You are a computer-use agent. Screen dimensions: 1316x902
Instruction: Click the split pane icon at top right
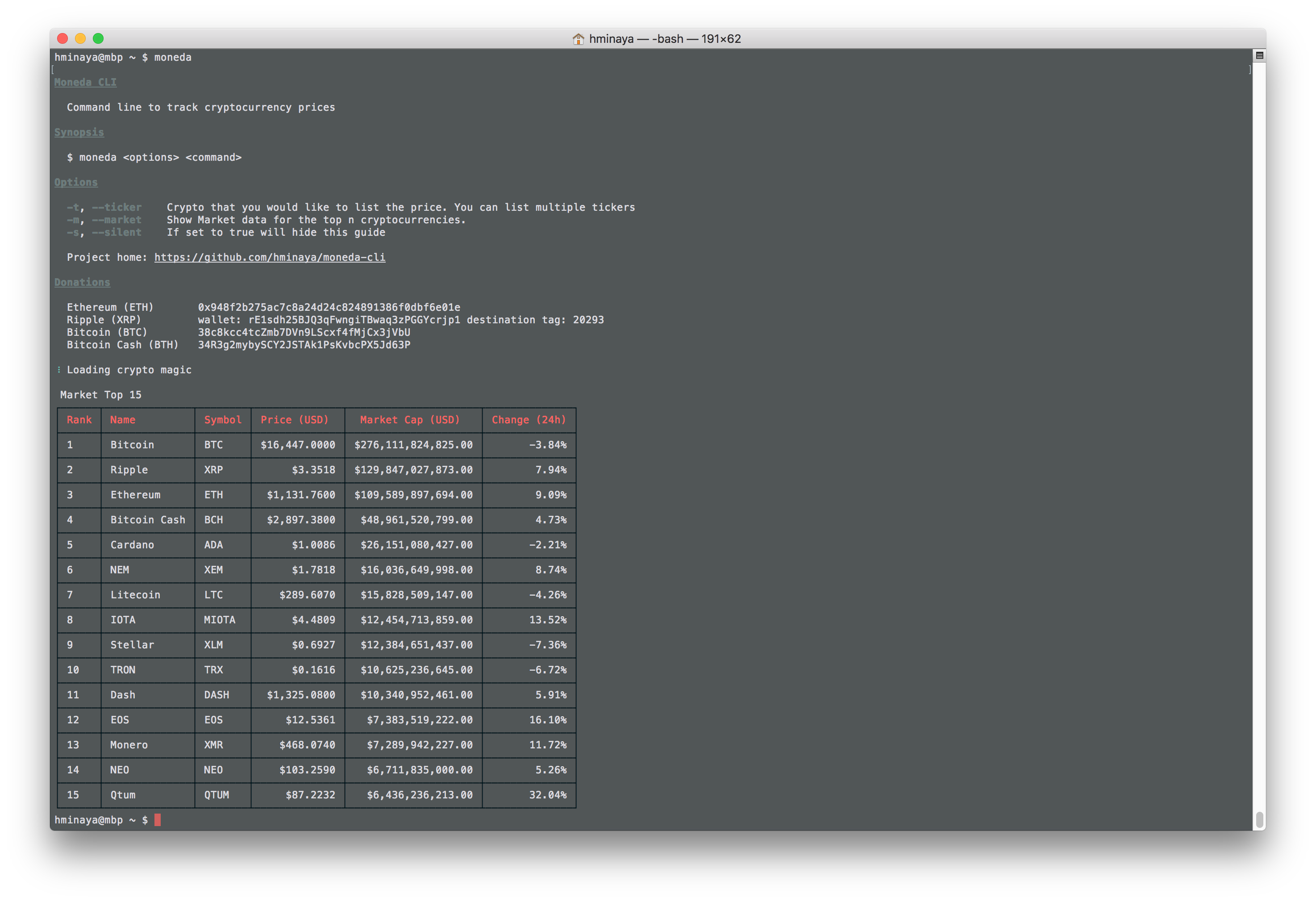[x=1259, y=55]
